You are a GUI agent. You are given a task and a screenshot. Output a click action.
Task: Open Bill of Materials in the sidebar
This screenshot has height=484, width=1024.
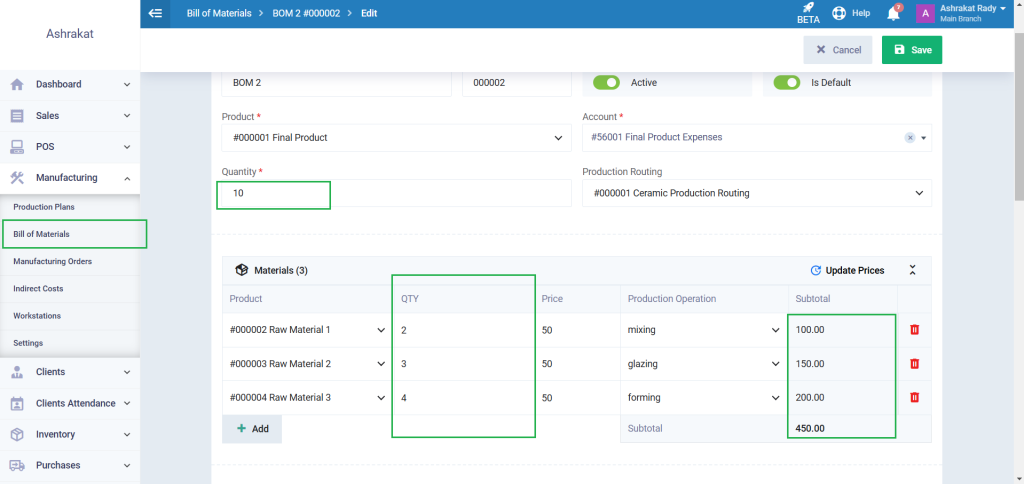(41, 234)
